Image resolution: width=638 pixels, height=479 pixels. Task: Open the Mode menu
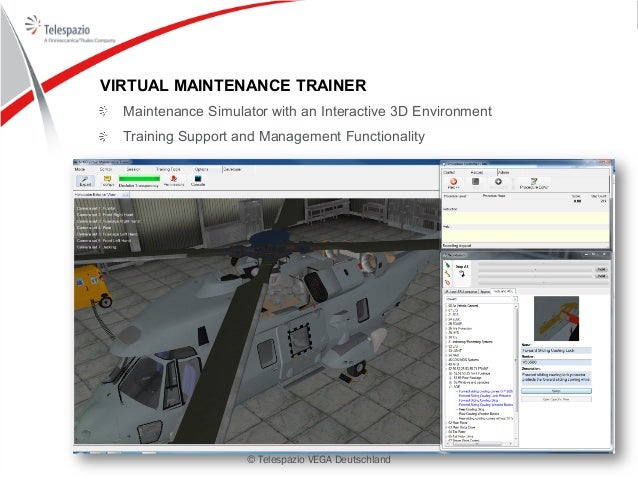click(80, 169)
